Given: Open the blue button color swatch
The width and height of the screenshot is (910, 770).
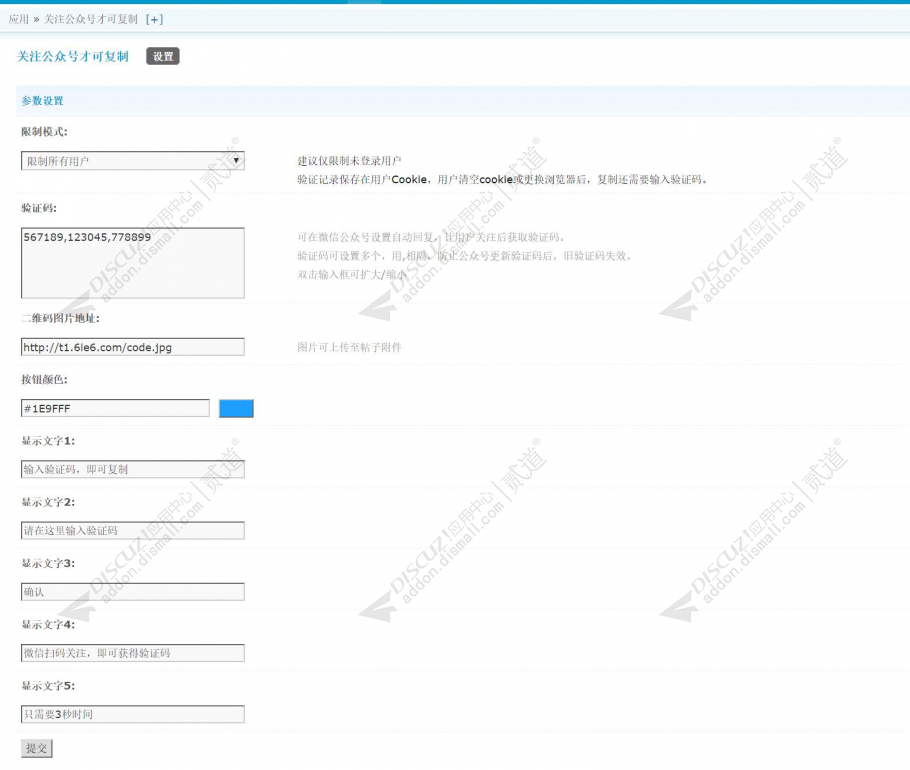Looking at the screenshot, I should point(236,409).
